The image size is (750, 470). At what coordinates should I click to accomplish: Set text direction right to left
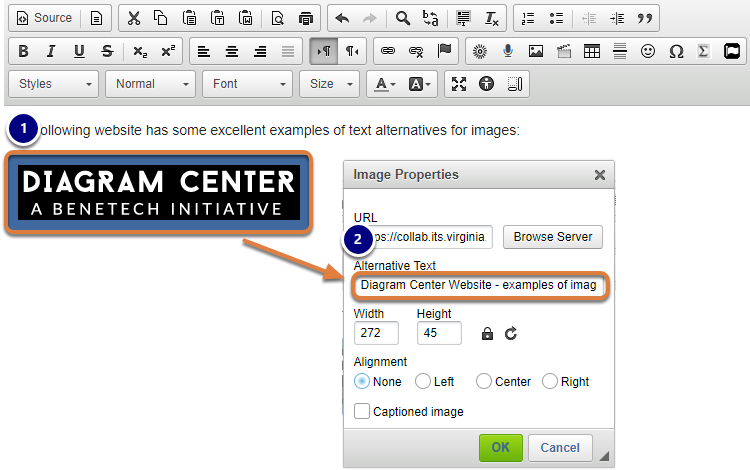tap(352, 51)
